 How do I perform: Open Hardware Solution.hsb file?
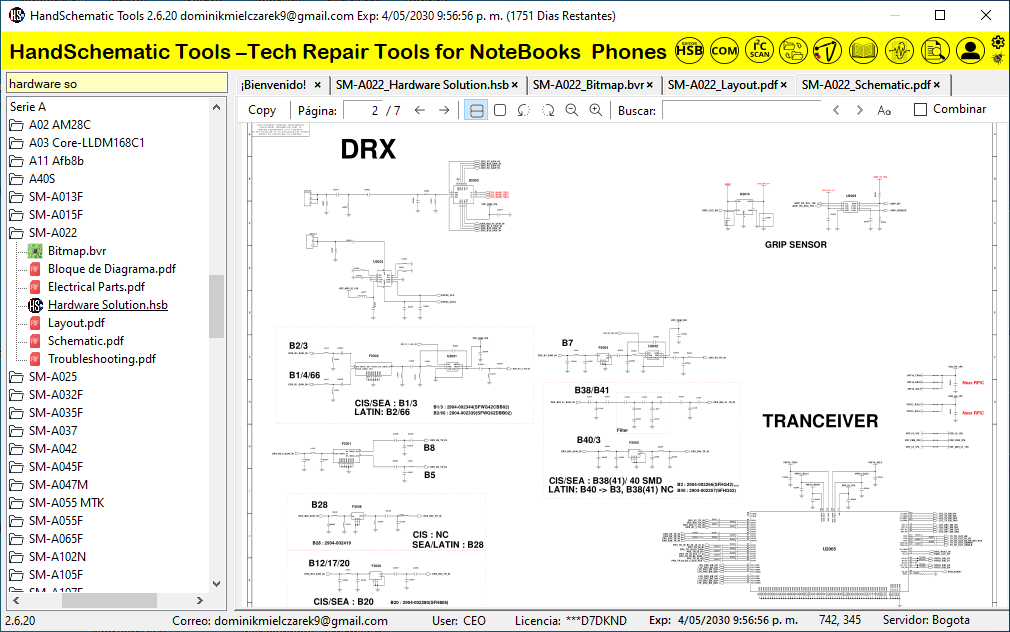point(108,305)
